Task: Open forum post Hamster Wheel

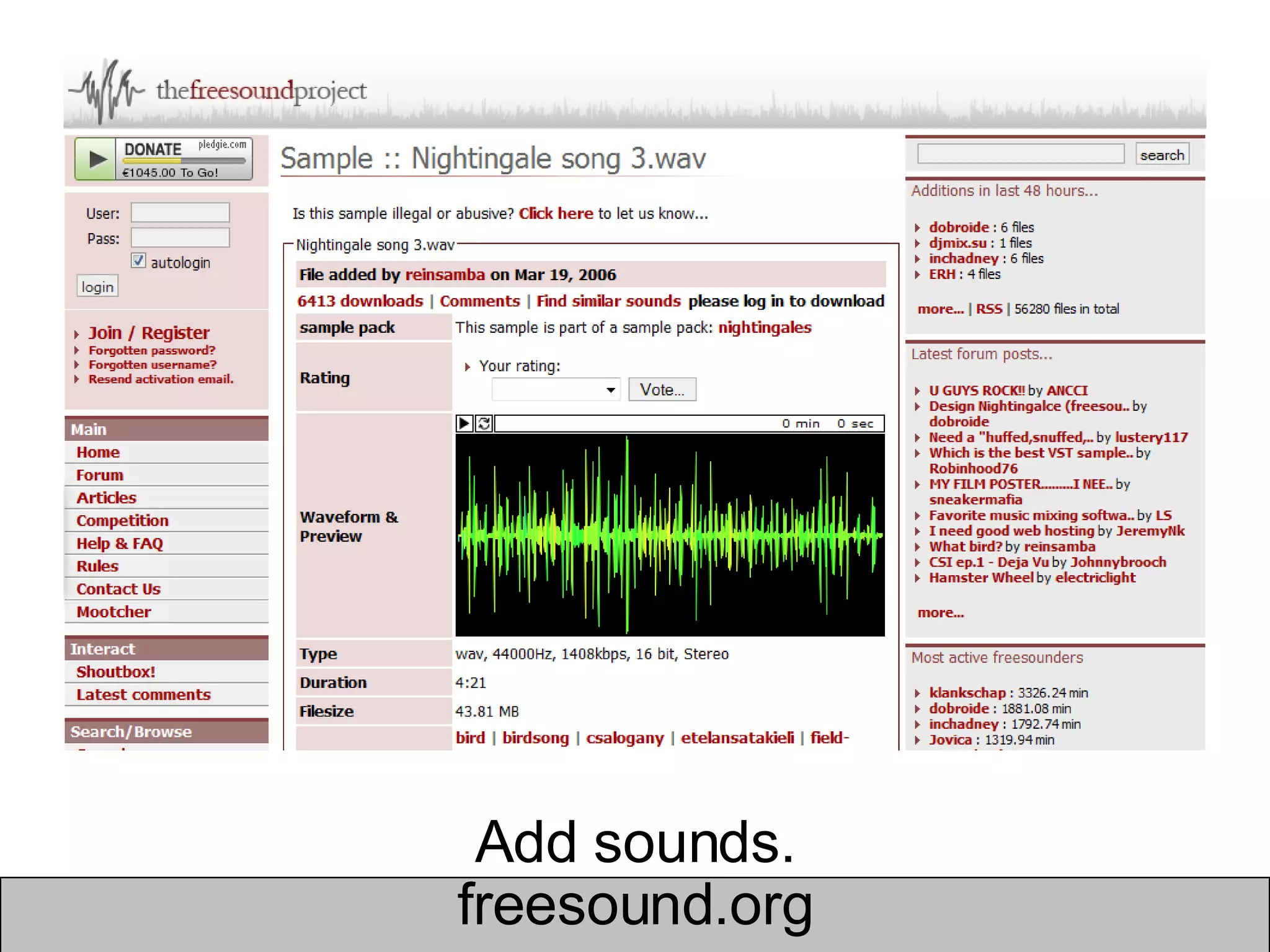Action: (981, 578)
